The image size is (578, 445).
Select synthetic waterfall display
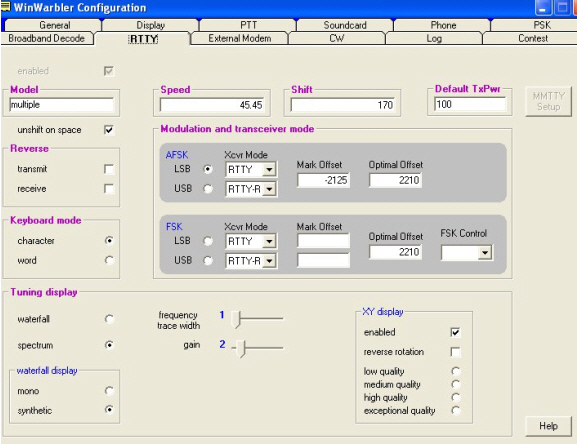pyautogui.click(x=109, y=410)
